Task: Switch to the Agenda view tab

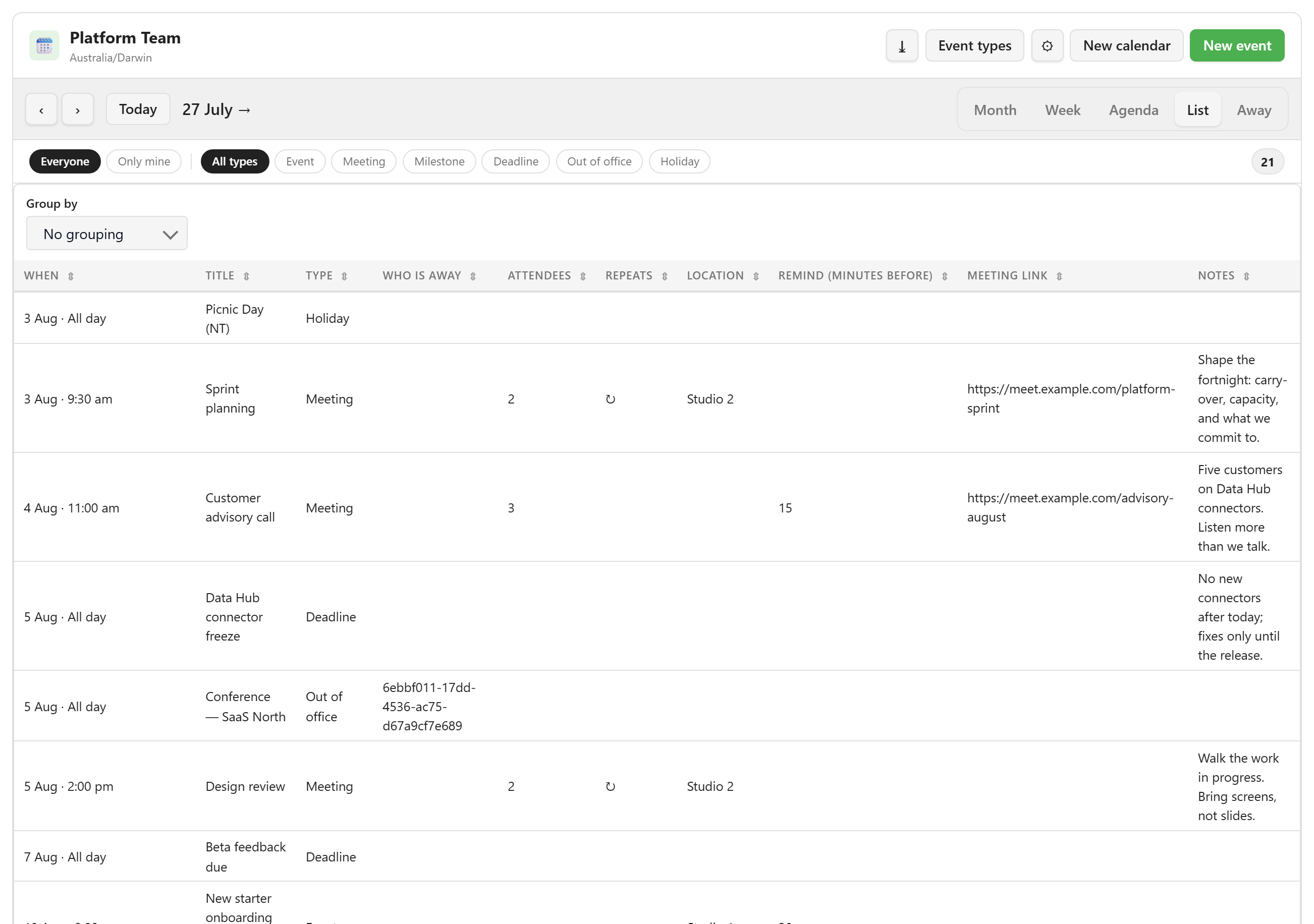Action: click(1133, 110)
